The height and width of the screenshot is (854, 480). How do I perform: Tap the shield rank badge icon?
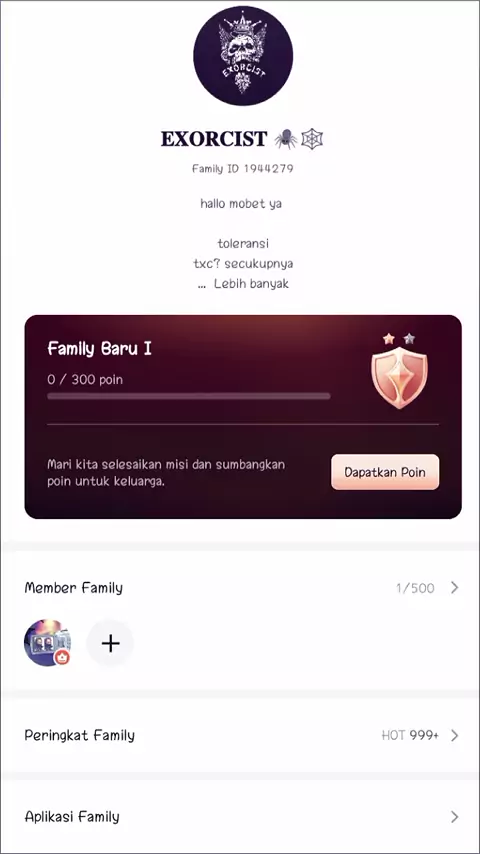(x=399, y=377)
